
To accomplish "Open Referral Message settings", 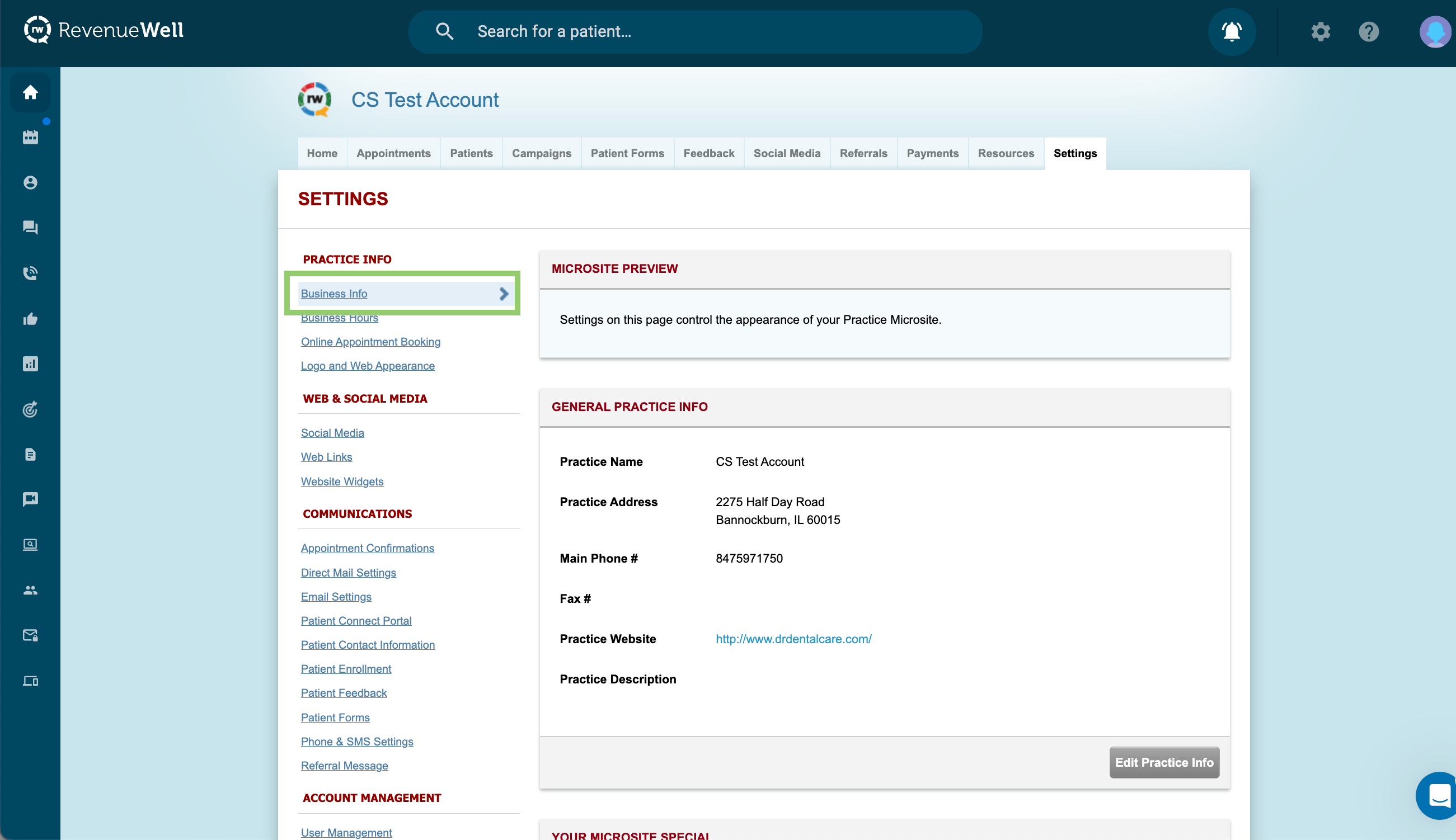I will [x=344, y=766].
